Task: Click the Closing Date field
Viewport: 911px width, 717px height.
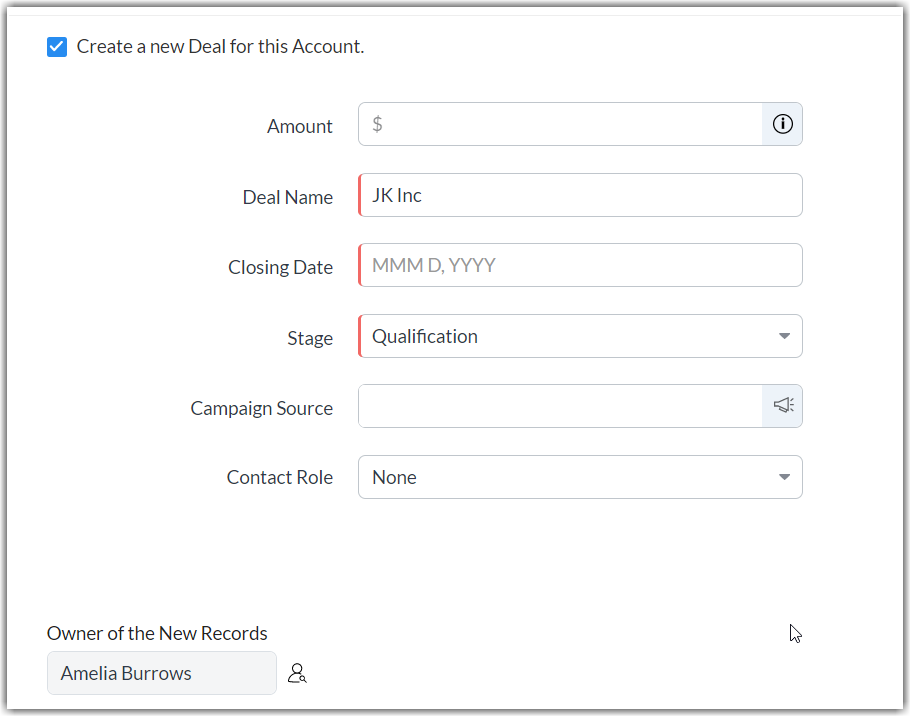Action: (580, 265)
